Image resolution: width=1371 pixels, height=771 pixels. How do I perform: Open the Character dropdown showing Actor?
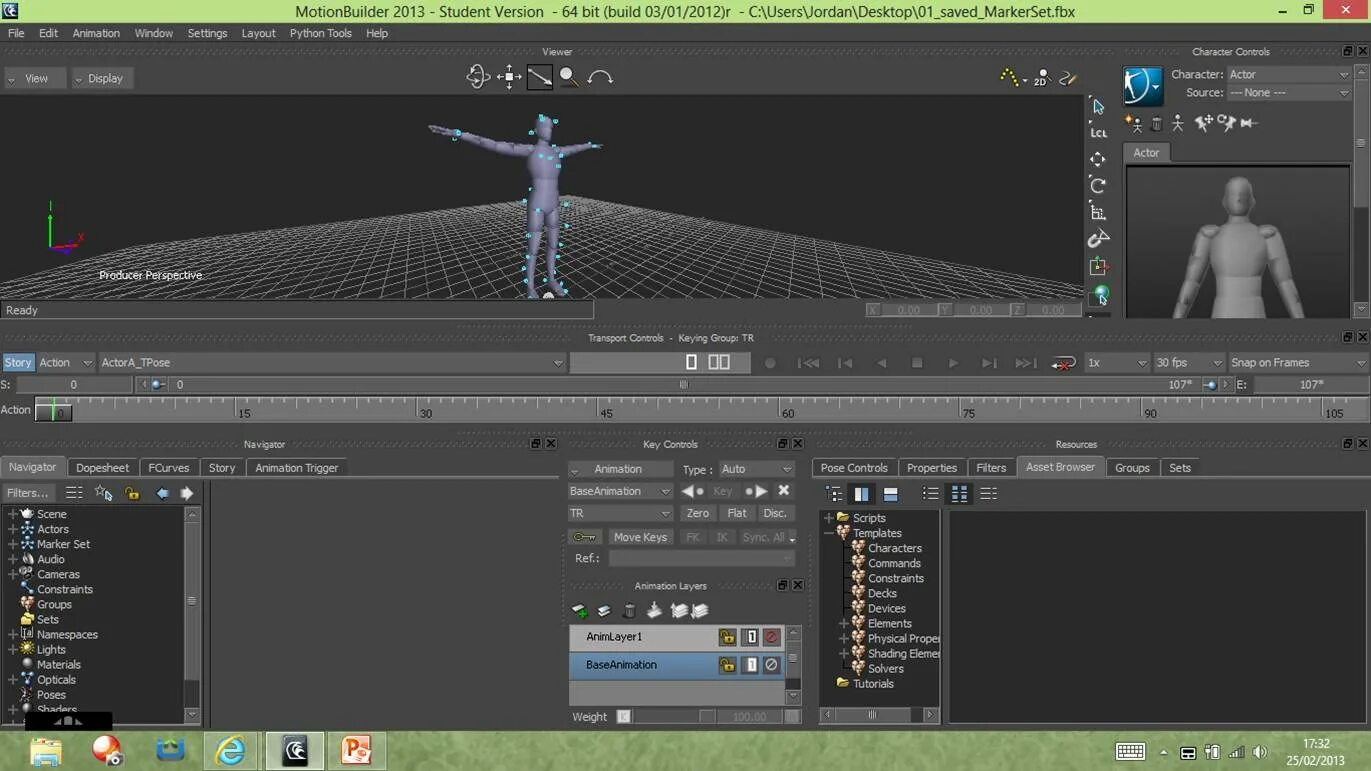pyautogui.click(x=1288, y=74)
